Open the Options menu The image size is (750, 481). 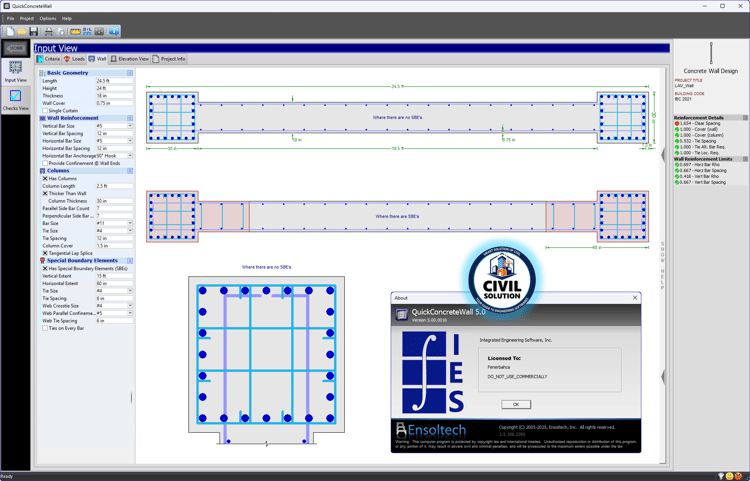click(x=48, y=19)
